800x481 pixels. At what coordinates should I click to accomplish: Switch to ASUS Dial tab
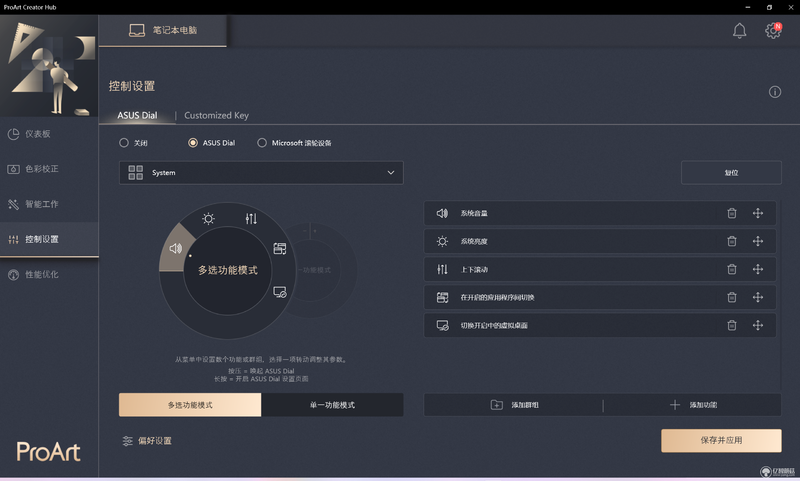point(137,115)
